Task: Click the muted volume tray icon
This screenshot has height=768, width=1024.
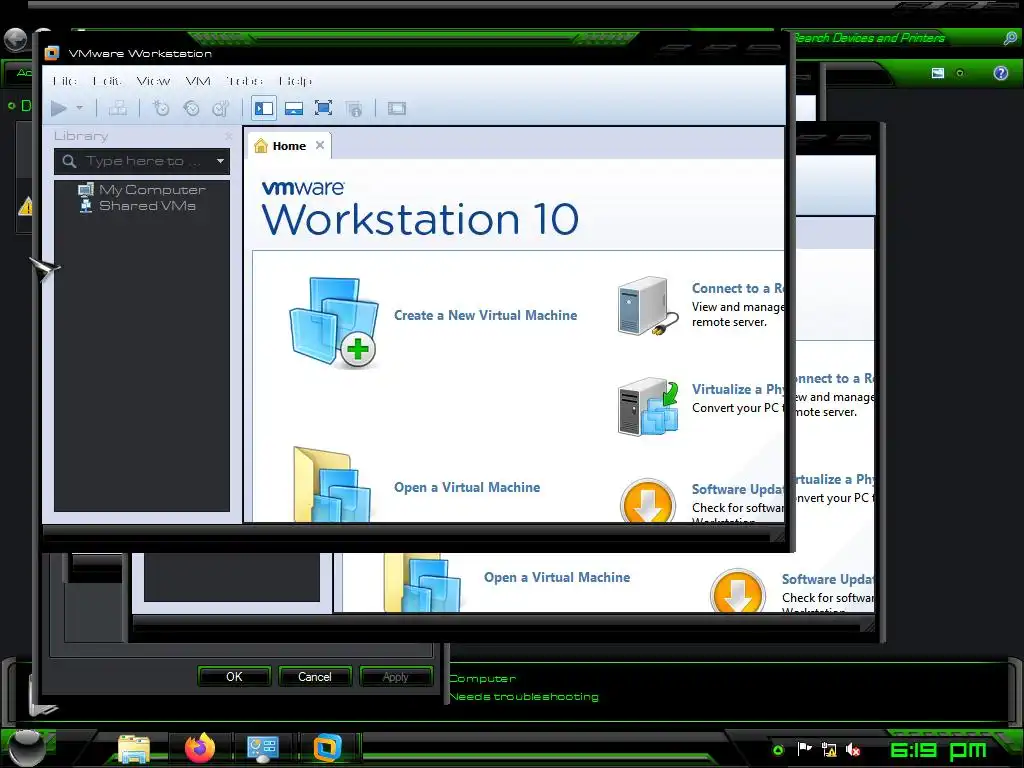Action: tap(853, 749)
